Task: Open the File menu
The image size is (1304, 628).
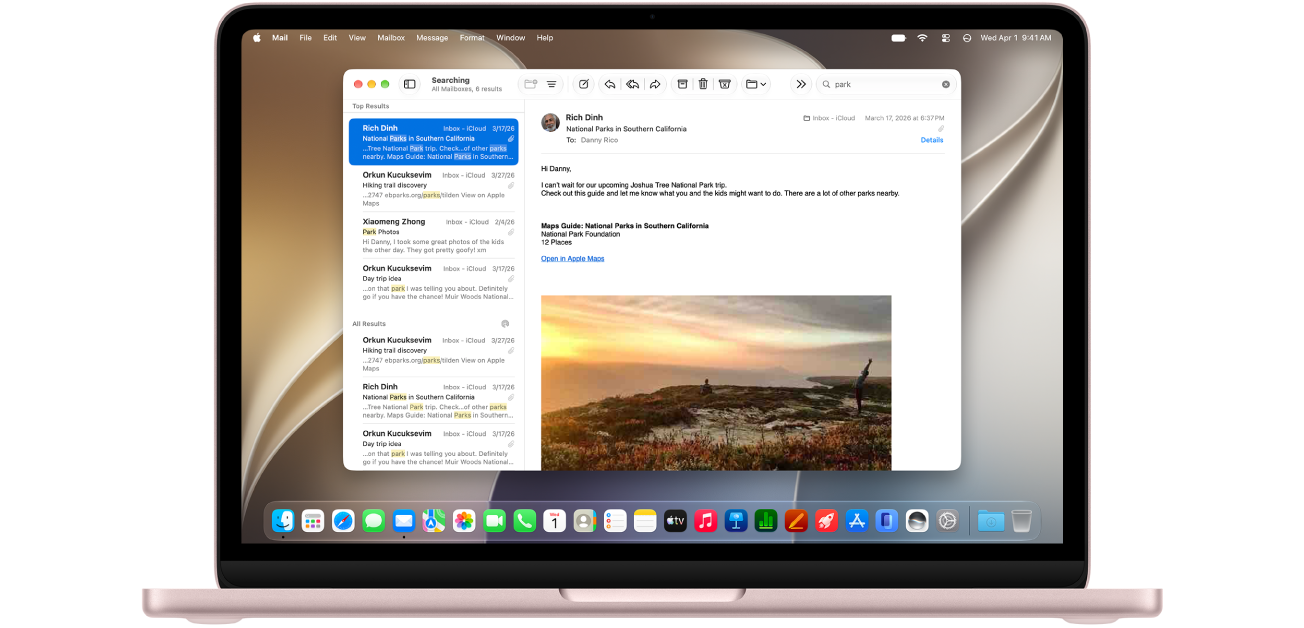Action: tap(306, 38)
